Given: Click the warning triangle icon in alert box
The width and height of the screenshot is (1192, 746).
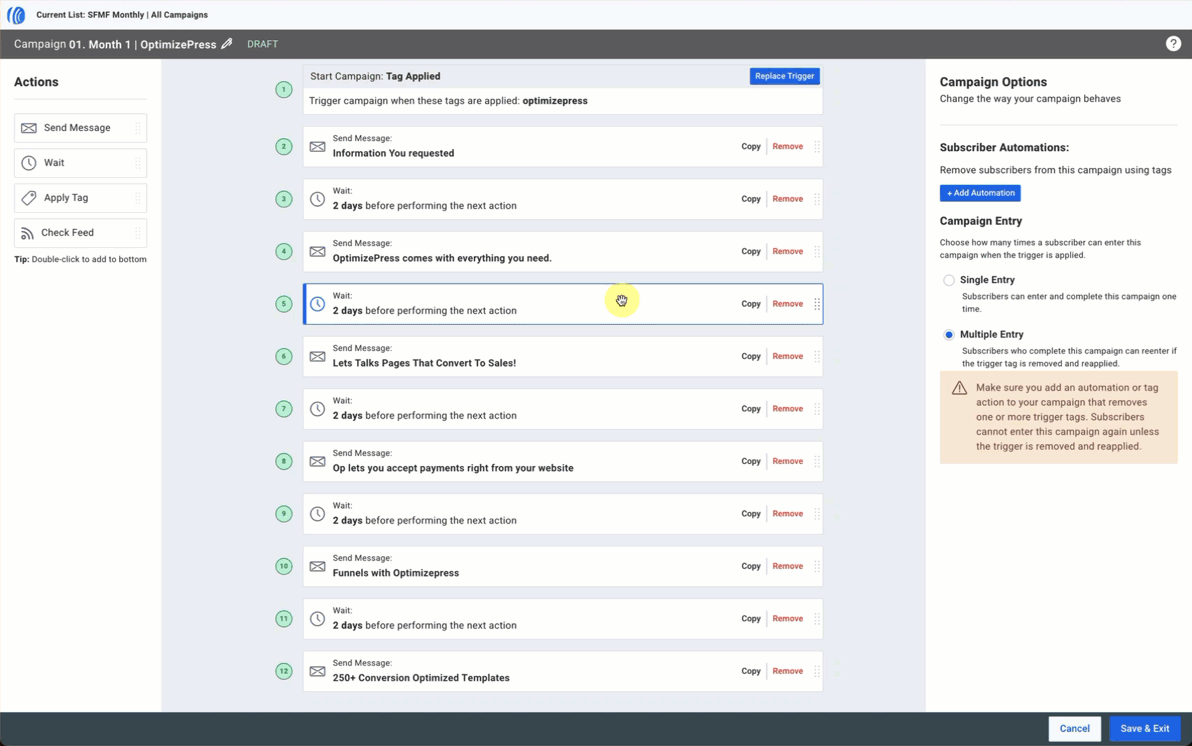Looking at the screenshot, I should [x=959, y=388].
